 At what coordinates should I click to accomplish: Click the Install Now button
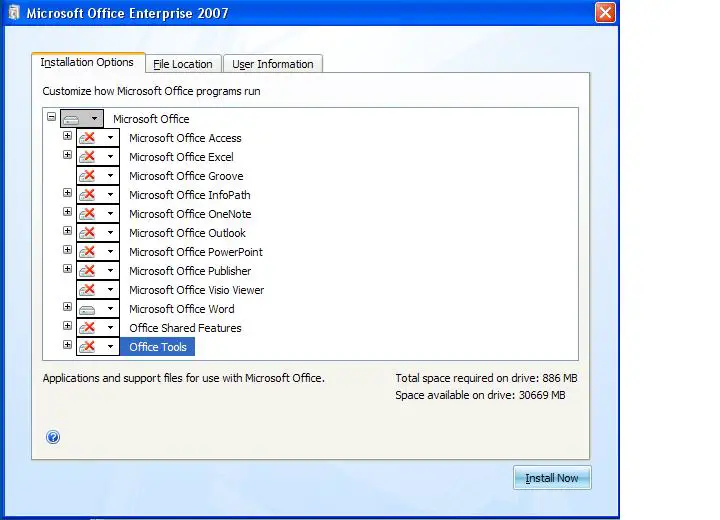(552, 478)
